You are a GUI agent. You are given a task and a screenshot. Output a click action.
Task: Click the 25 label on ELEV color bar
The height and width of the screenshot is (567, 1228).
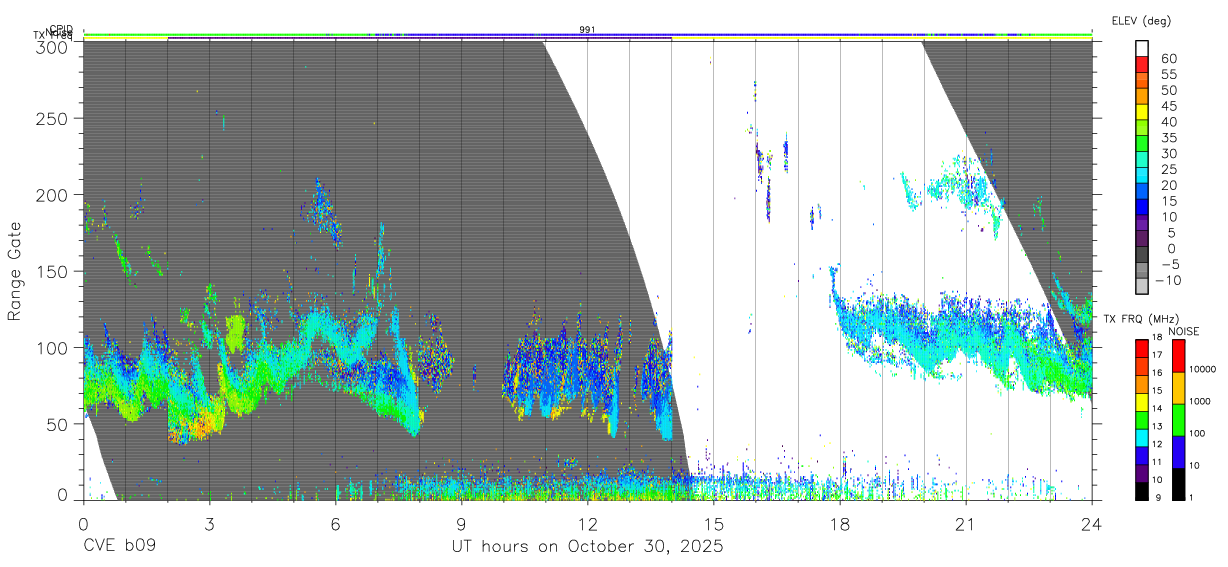coord(1168,169)
